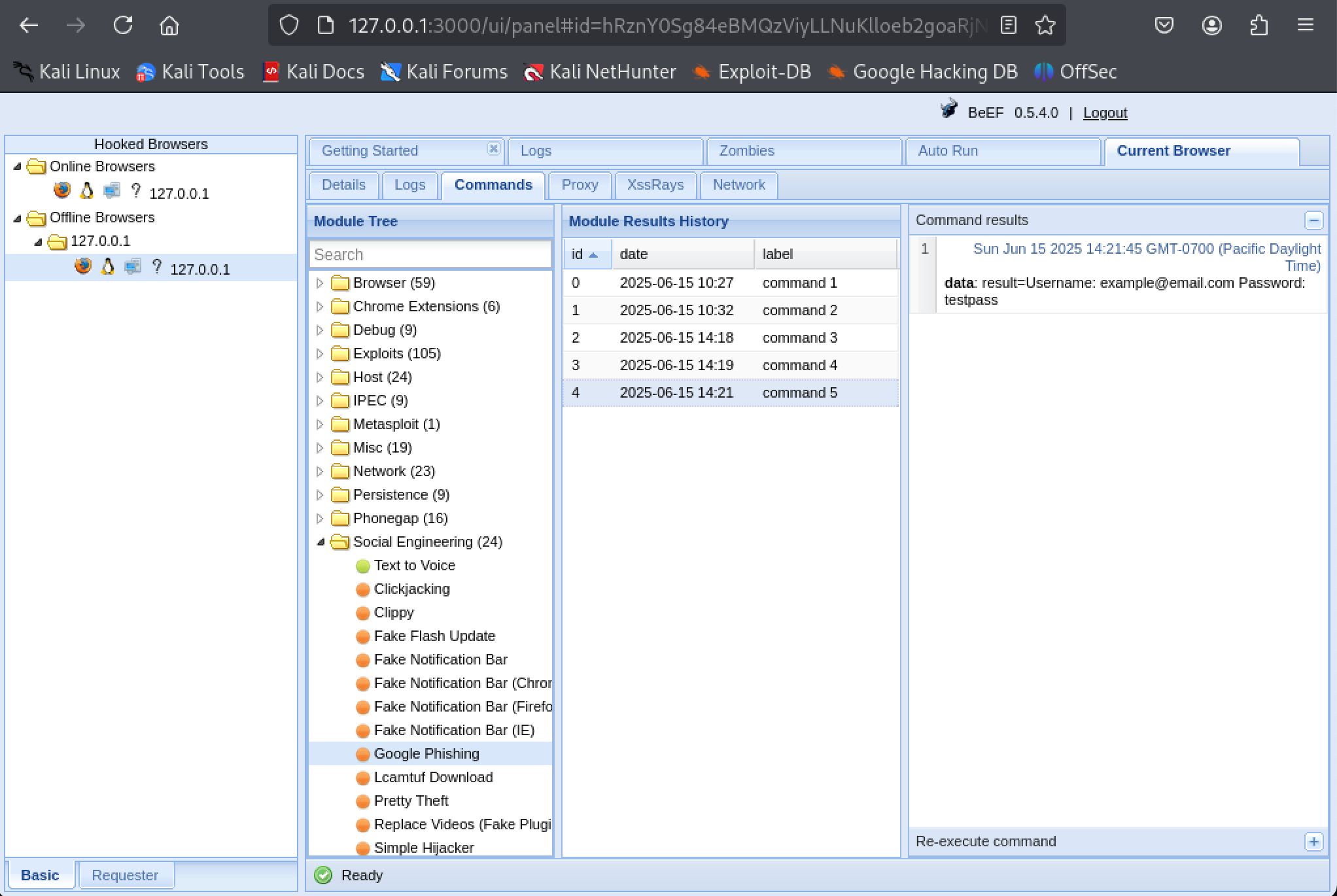Expand the Network (23) module folder

[x=320, y=472]
